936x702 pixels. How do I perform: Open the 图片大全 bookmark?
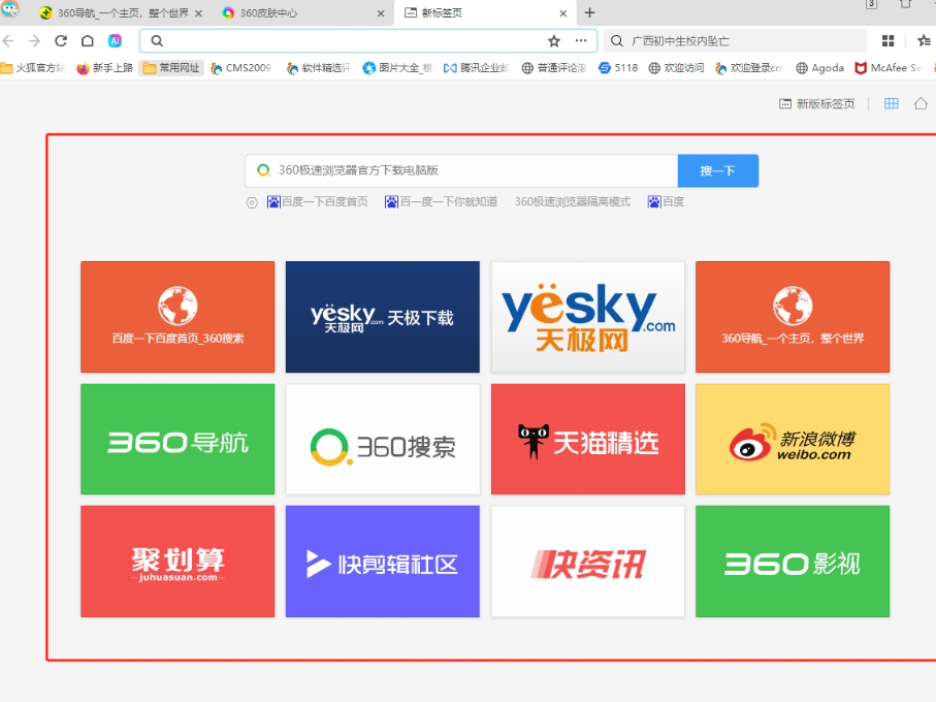[x=398, y=68]
